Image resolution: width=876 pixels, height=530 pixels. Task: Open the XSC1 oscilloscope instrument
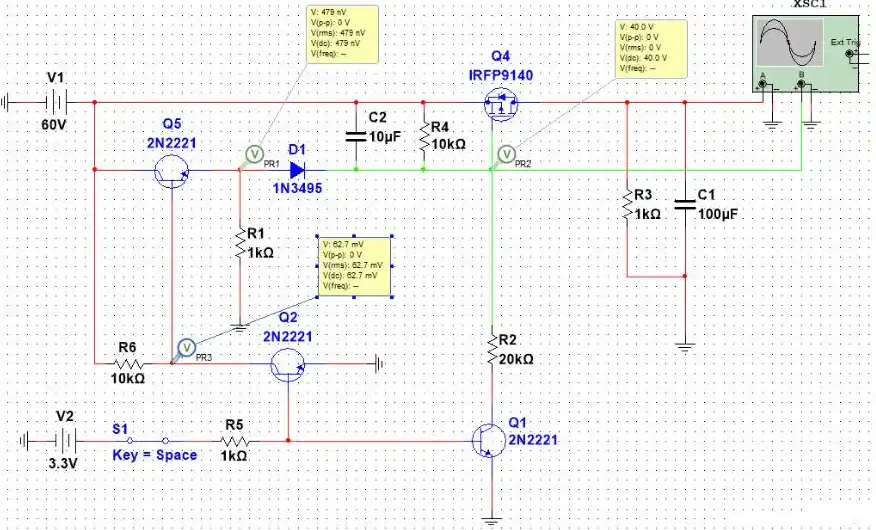click(x=806, y=54)
